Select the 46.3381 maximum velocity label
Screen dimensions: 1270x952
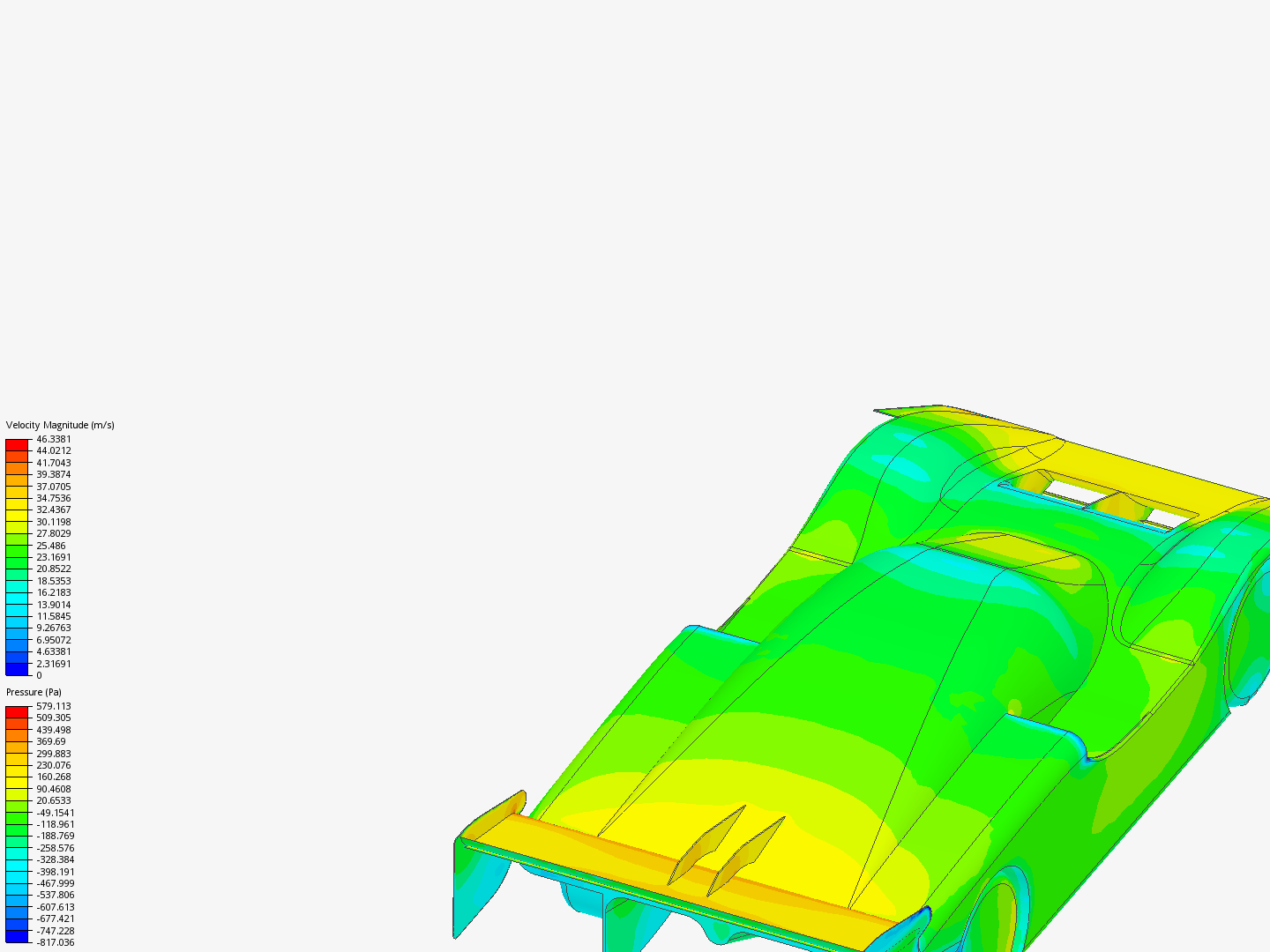point(54,439)
